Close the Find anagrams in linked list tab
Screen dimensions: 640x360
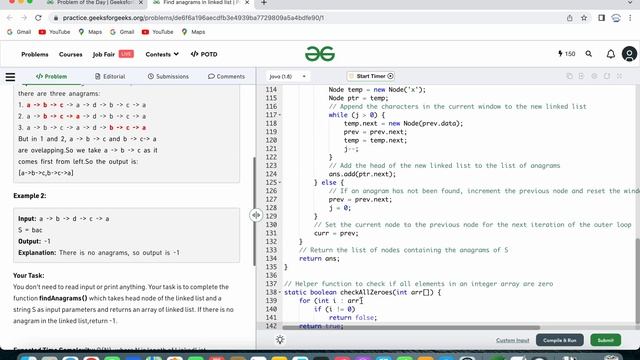tap(247, 3)
